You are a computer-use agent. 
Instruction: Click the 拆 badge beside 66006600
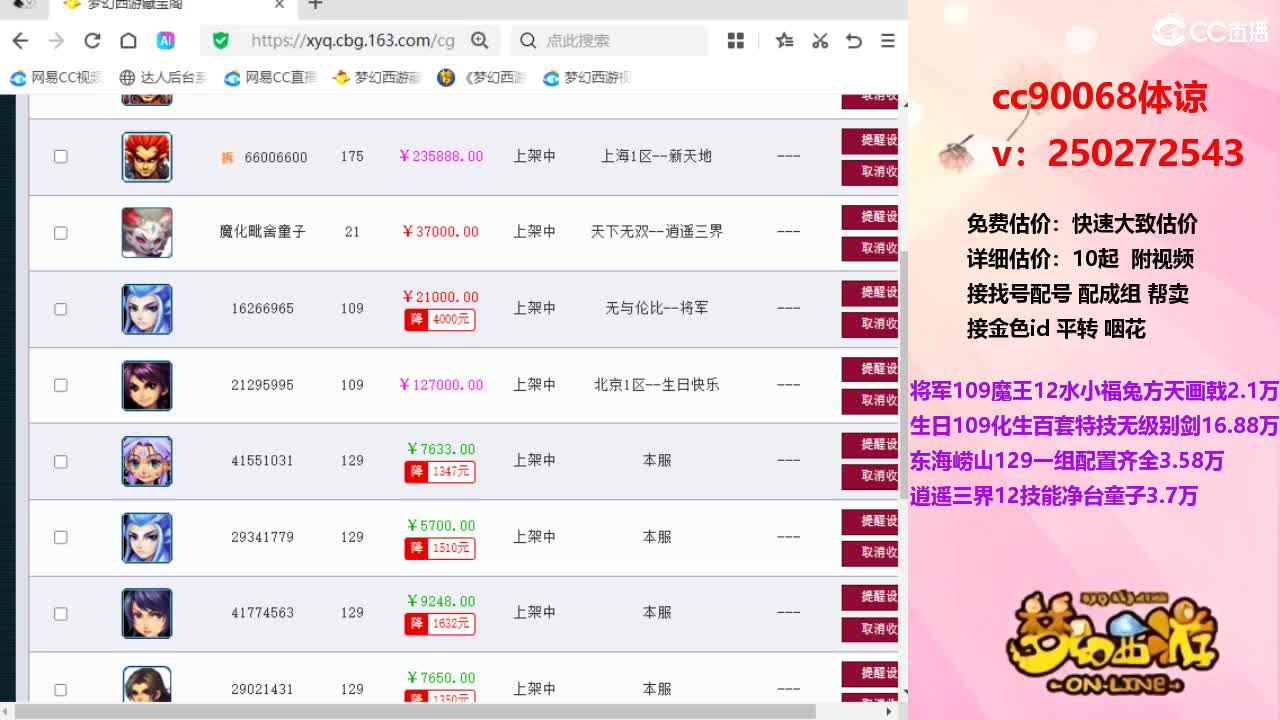tap(227, 157)
